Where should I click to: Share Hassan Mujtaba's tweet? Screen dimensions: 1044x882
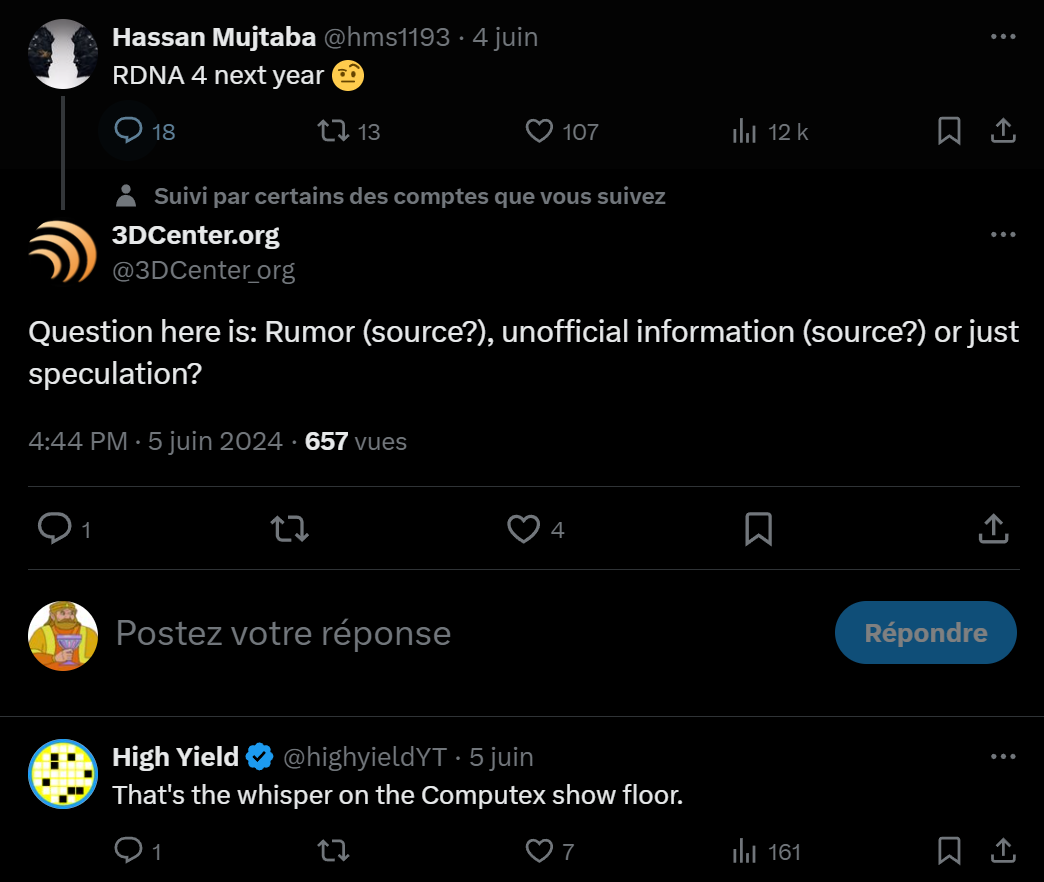point(1003,131)
